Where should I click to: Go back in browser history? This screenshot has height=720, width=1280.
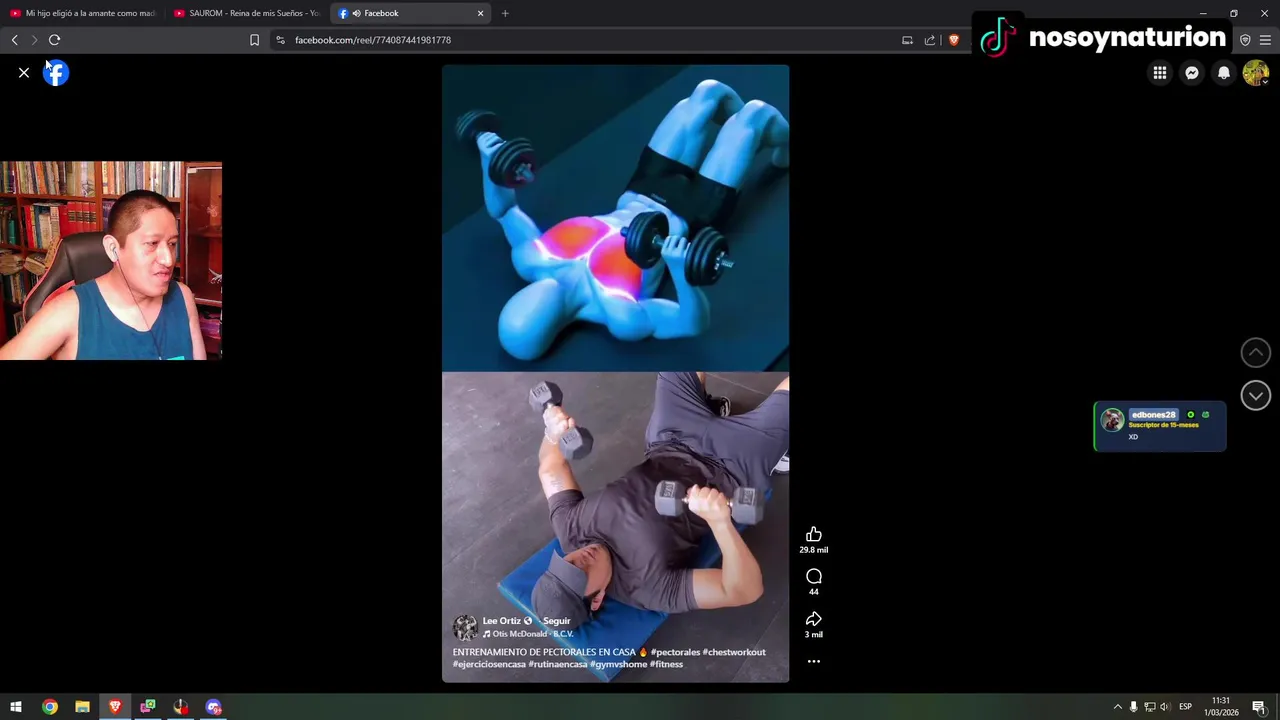14,40
